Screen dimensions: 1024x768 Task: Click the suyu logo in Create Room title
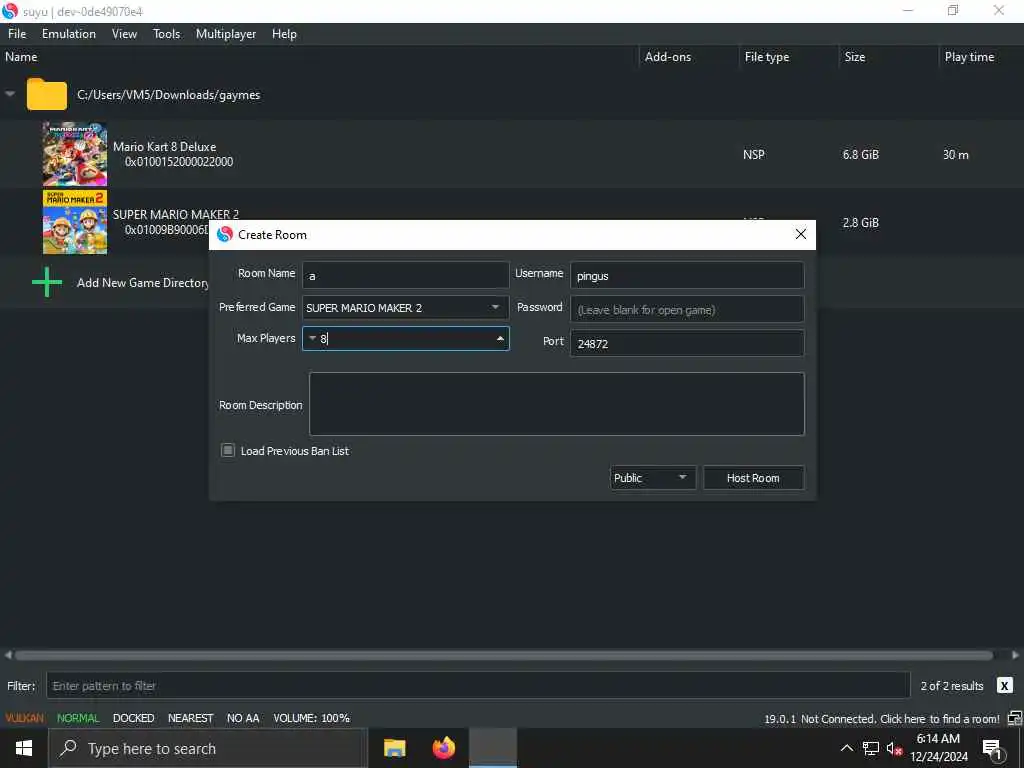(x=225, y=234)
